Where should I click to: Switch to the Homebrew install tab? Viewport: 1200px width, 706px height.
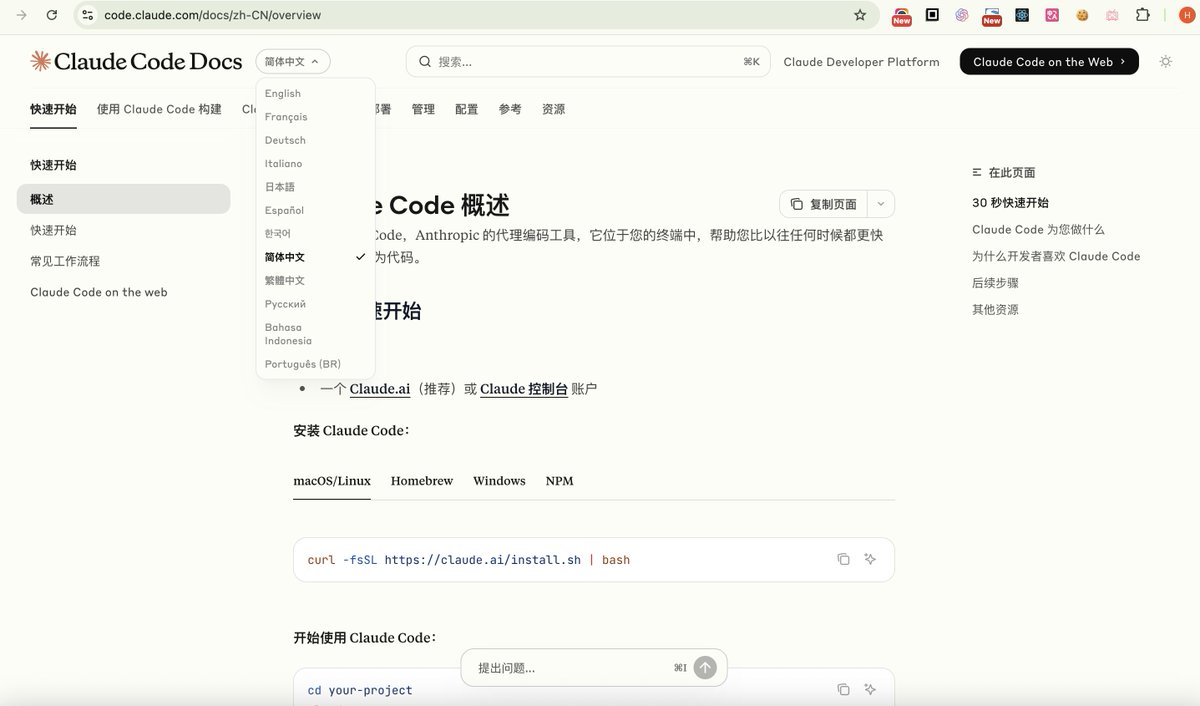422,481
